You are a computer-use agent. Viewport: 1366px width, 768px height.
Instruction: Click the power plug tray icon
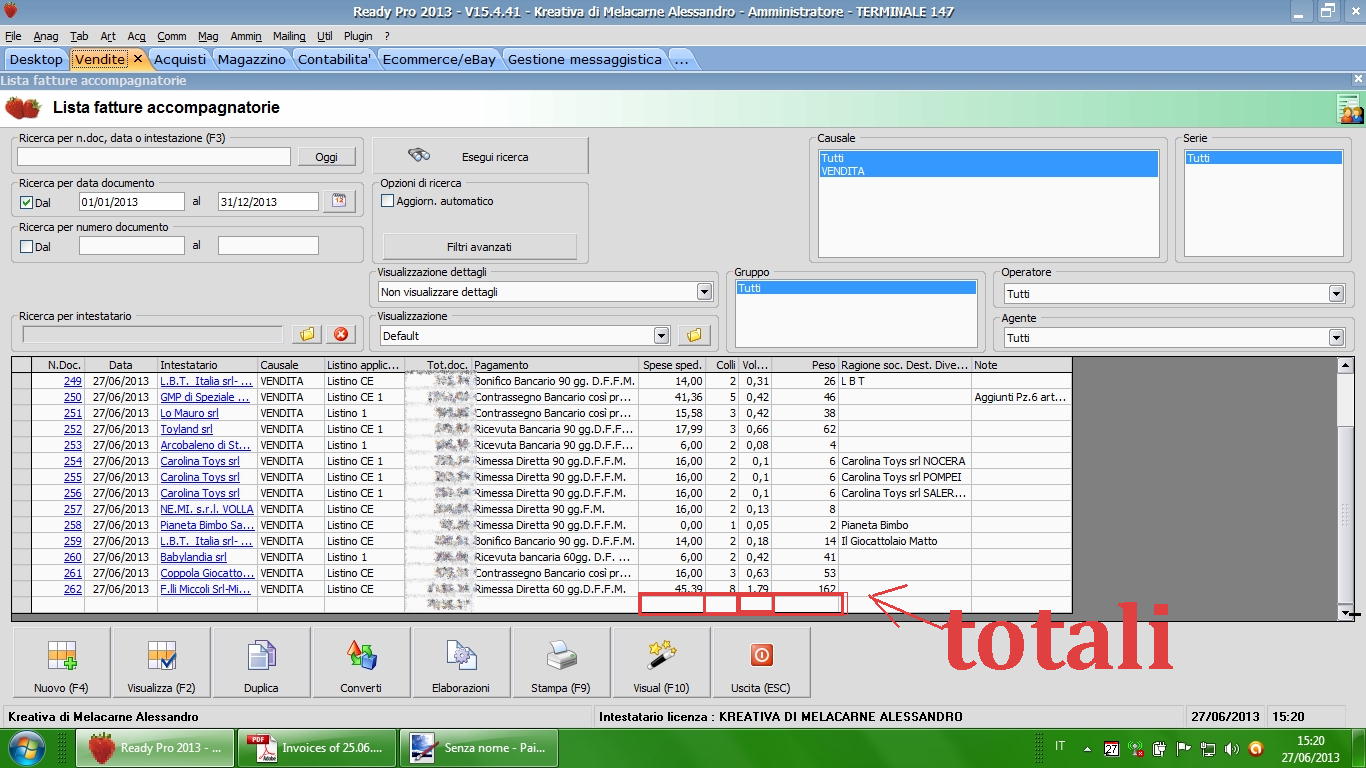(x=1160, y=748)
